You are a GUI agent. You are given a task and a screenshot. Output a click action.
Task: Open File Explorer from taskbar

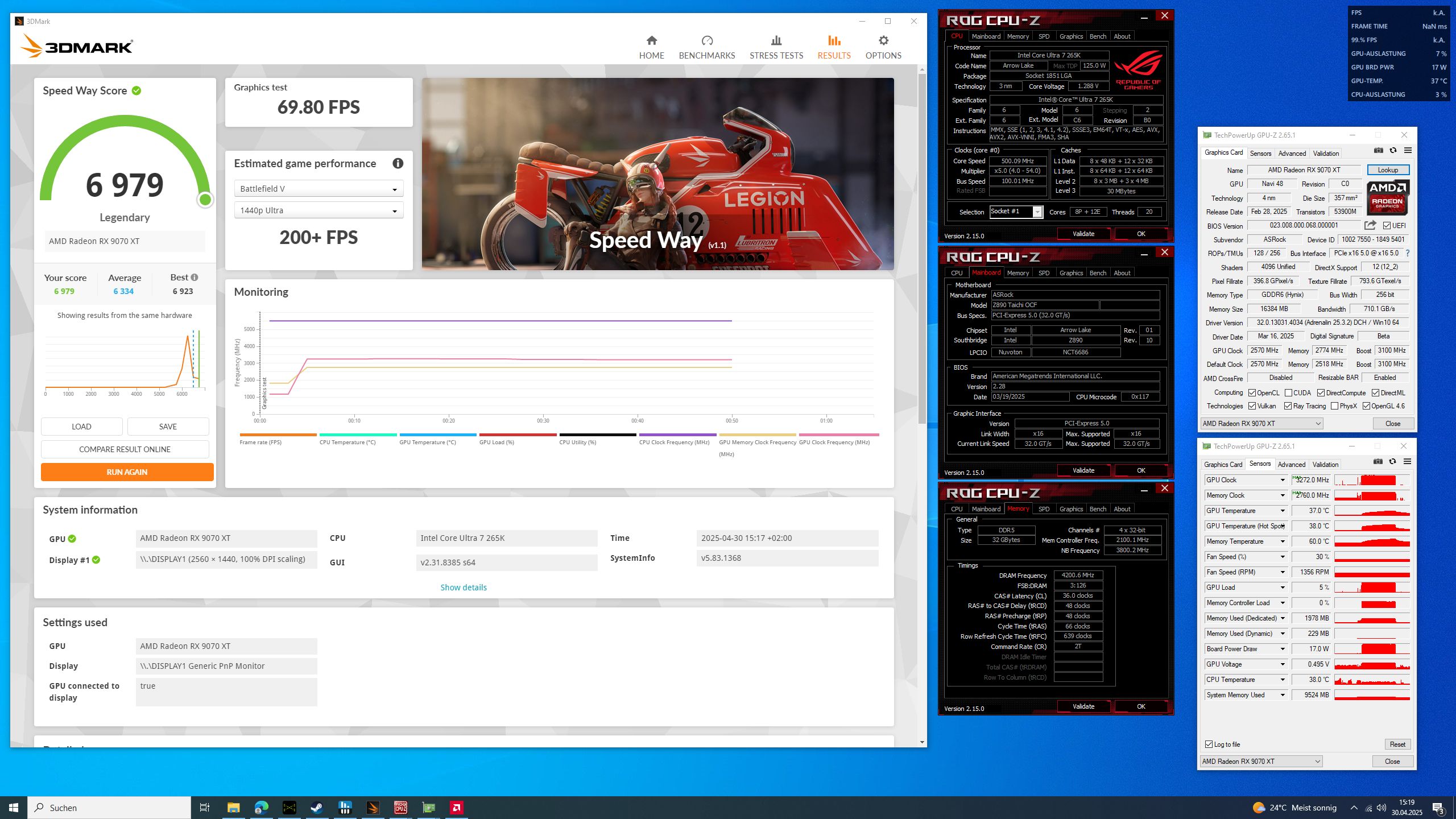233,808
